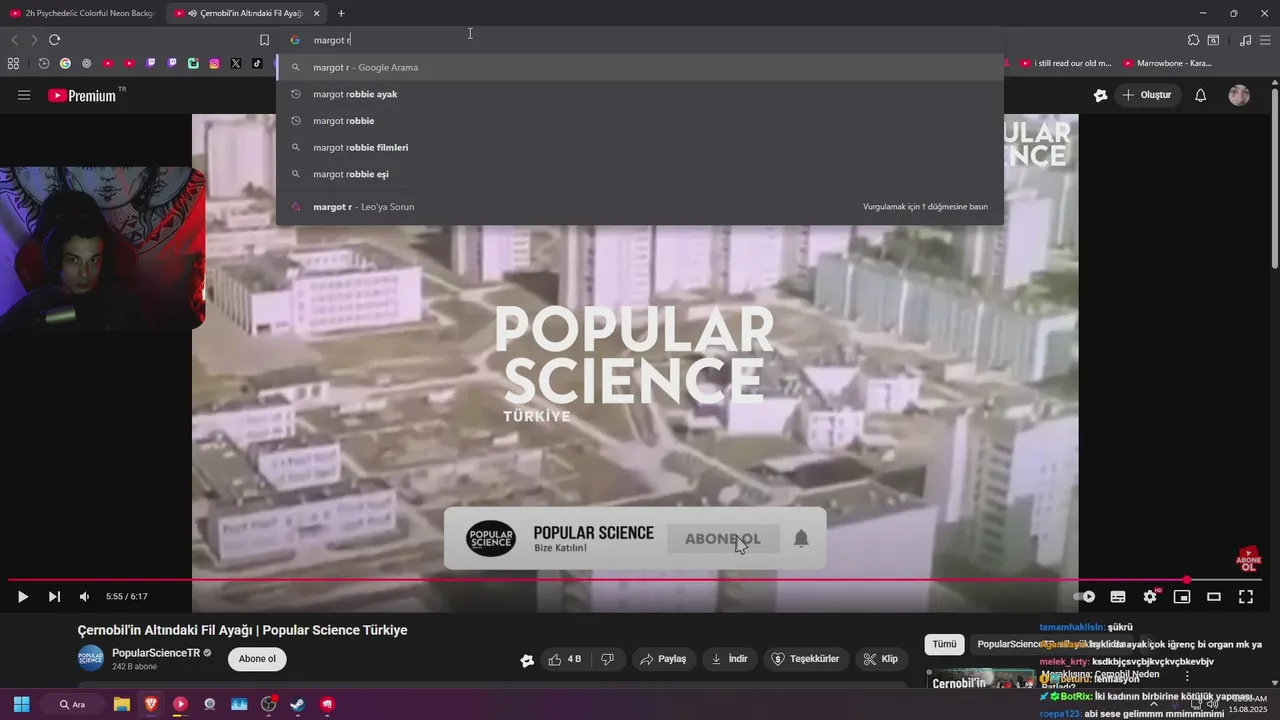1280x720 pixels.
Task: Select 'margot r - Google Arama' suggestion
Action: (x=640, y=67)
